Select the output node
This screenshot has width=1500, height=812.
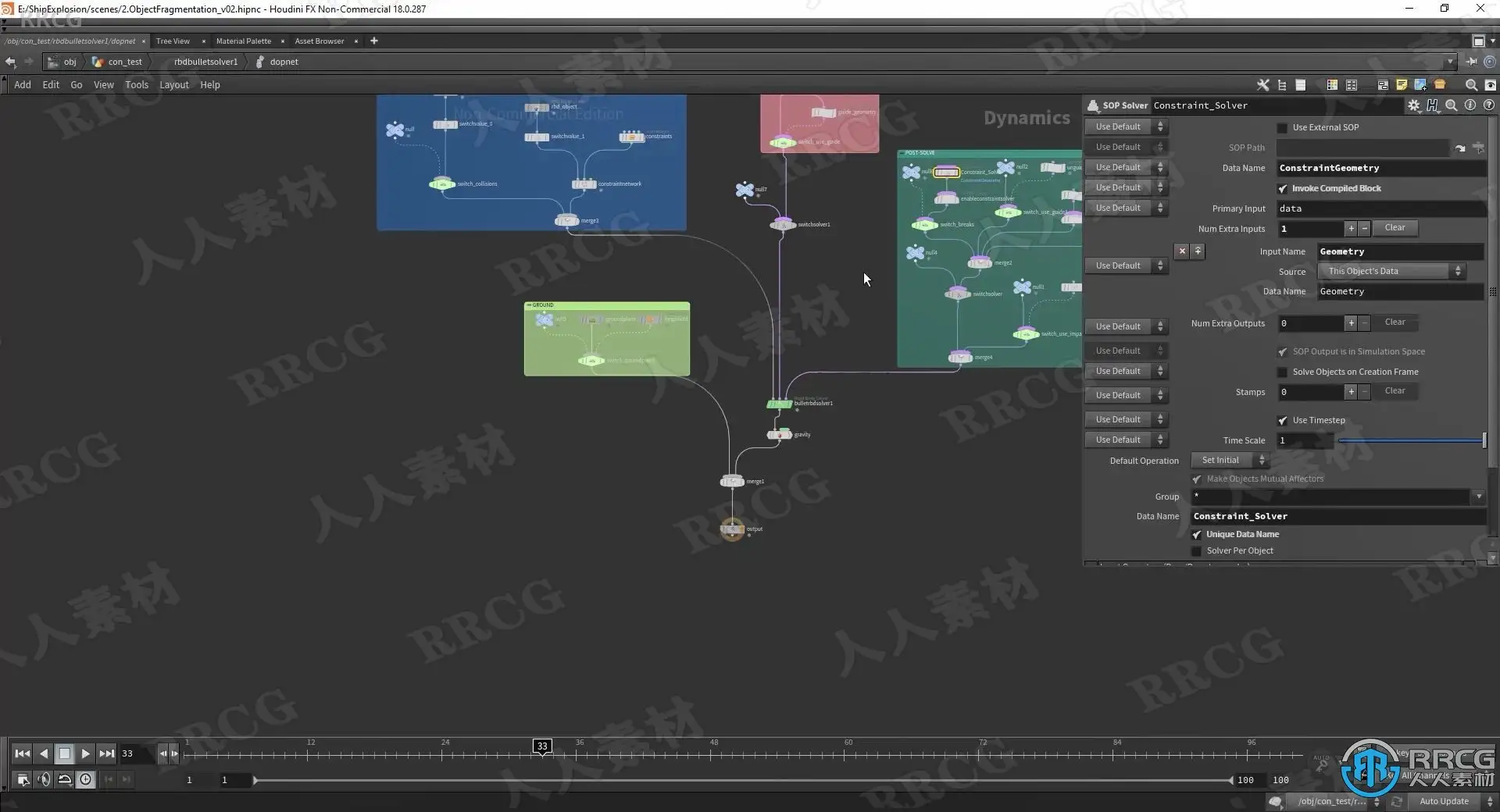[x=732, y=529]
